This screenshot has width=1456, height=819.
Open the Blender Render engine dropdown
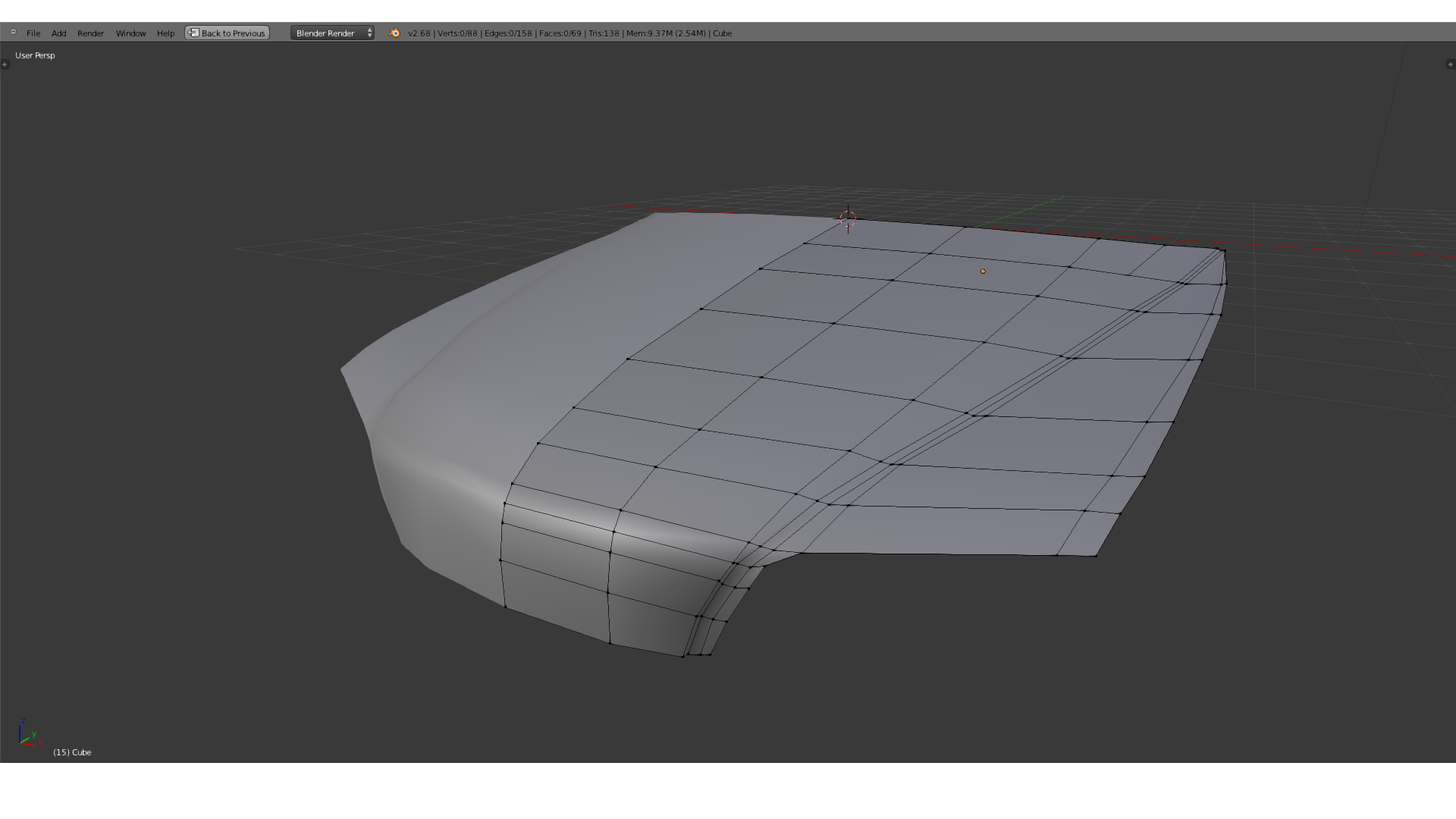pos(326,33)
